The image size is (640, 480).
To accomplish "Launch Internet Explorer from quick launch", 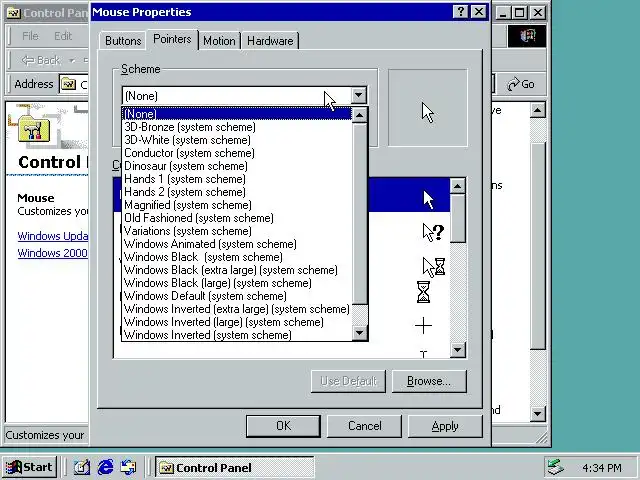I will point(105,467).
